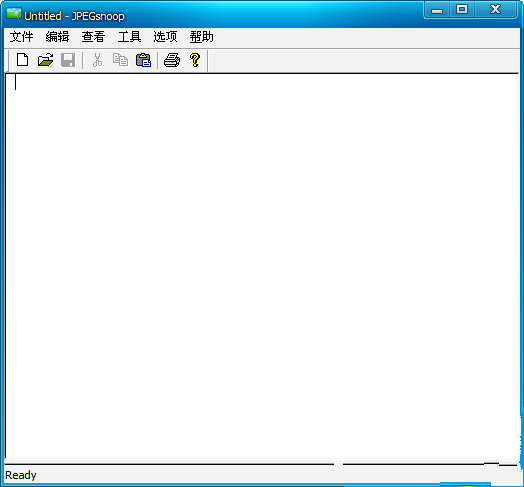Click inside the empty text editing area

coord(262,266)
